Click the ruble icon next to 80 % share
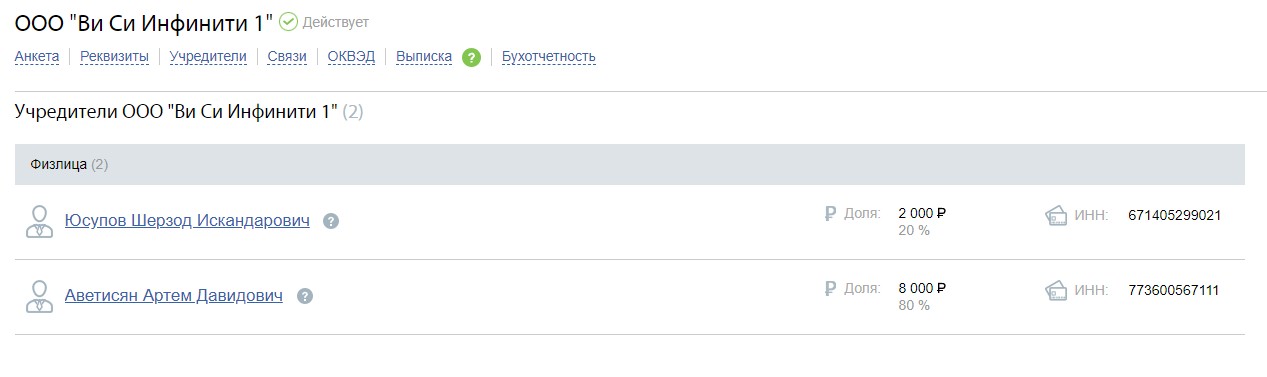This screenshot has height=377, width=1267. [x=830, y=289]
